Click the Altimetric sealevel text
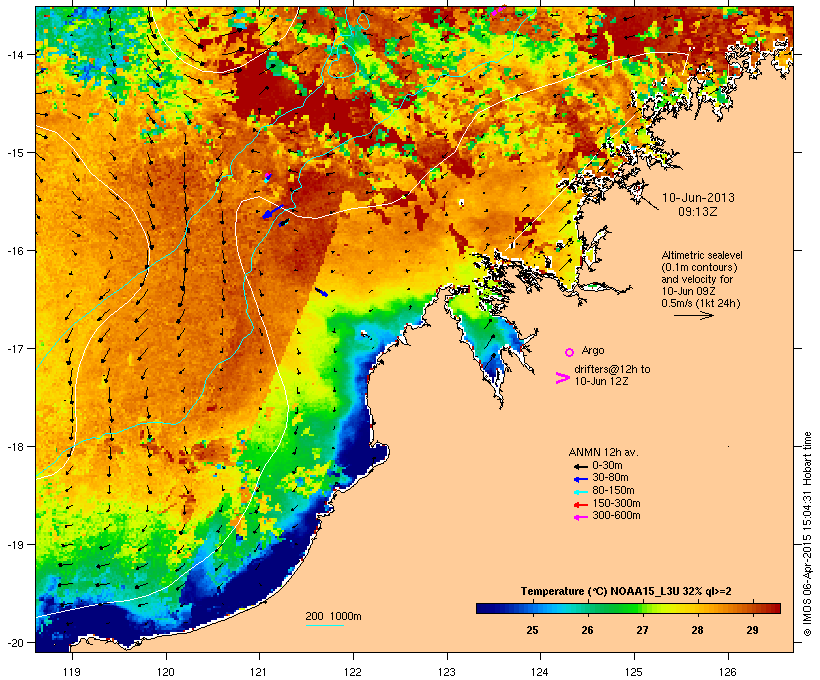 [x=702, y=255]
